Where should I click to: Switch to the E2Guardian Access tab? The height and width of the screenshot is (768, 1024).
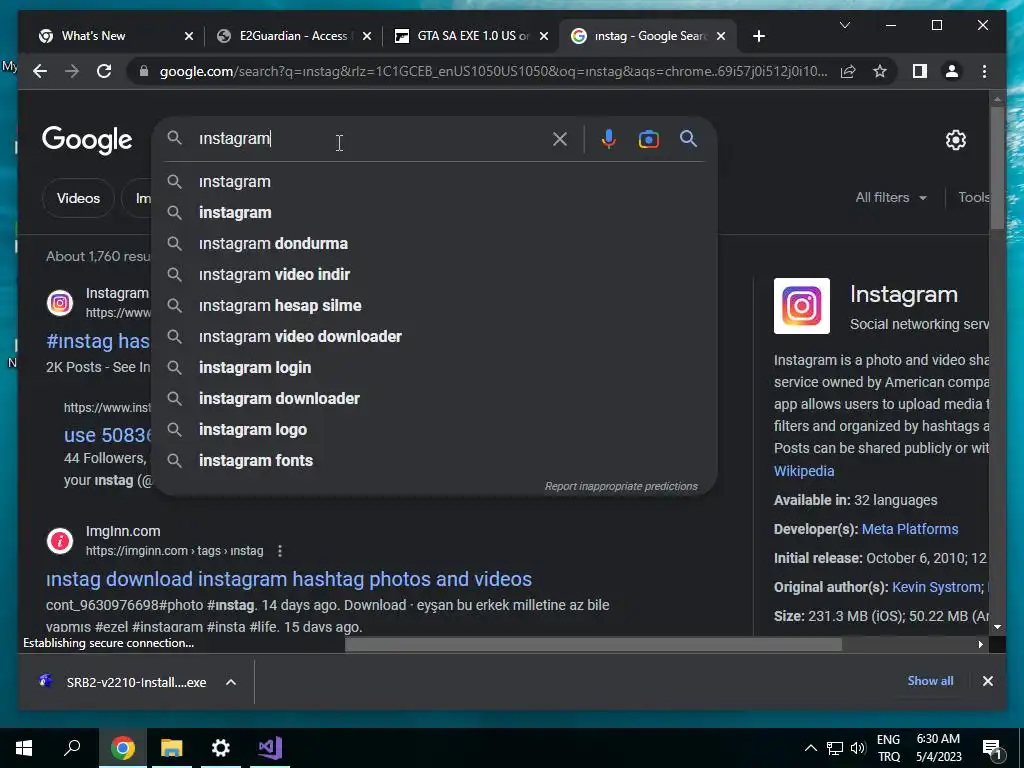tap(293, 36)
